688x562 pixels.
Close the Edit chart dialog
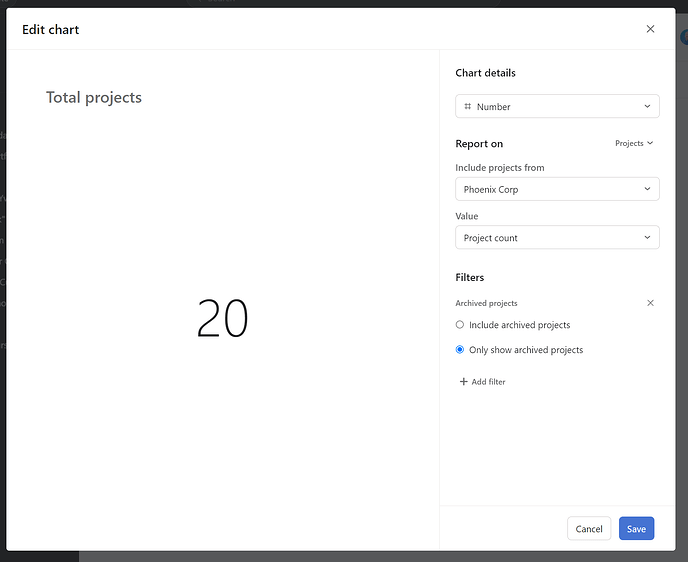(650, 29)
